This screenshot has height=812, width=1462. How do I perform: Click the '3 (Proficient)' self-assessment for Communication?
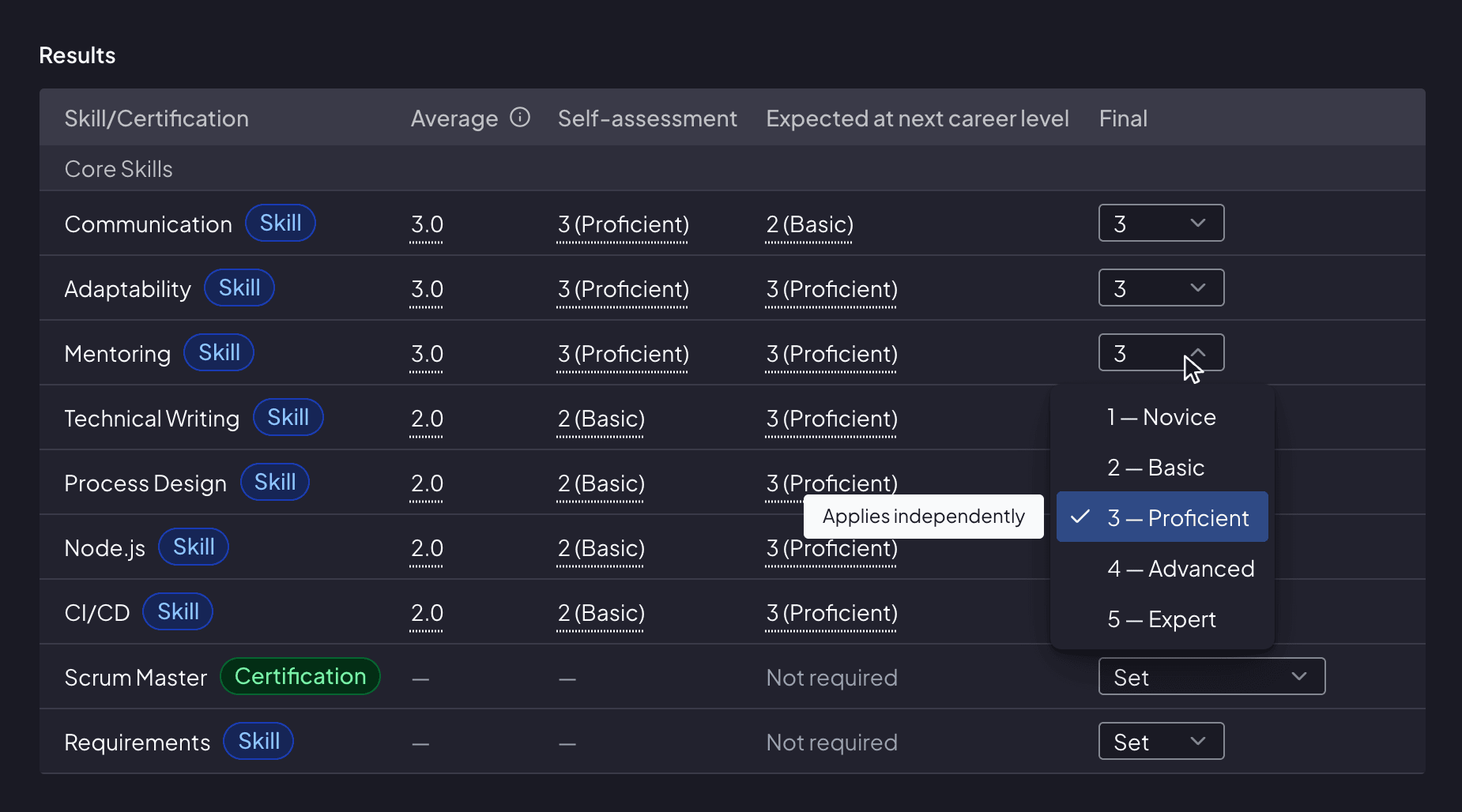(x=624, y=225)
